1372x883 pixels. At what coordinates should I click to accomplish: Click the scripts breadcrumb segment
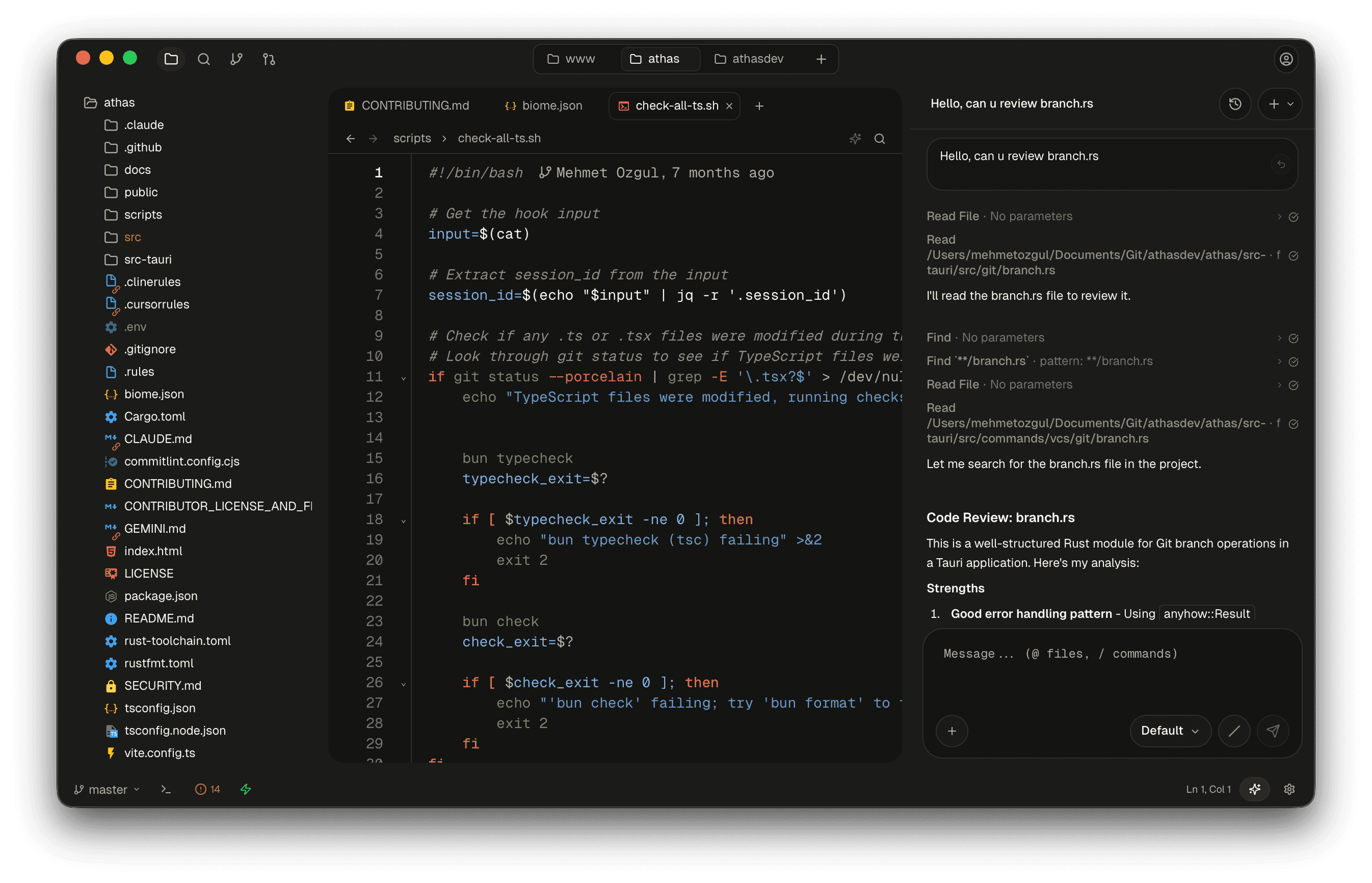(x=411, y=139)
